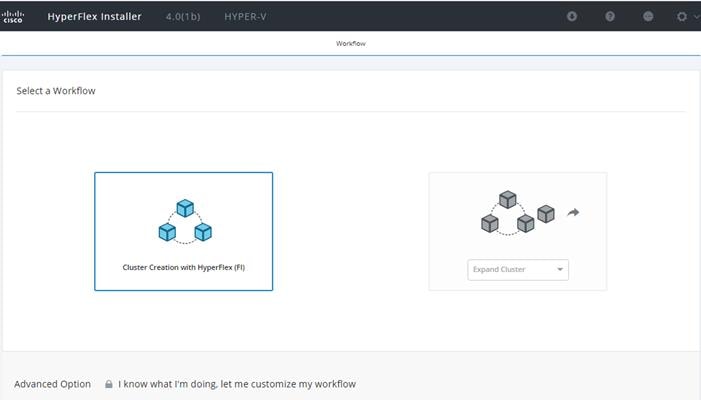Enable 'I know what I'm doing' customize option

pyautogui.click(x=237, y=384)
